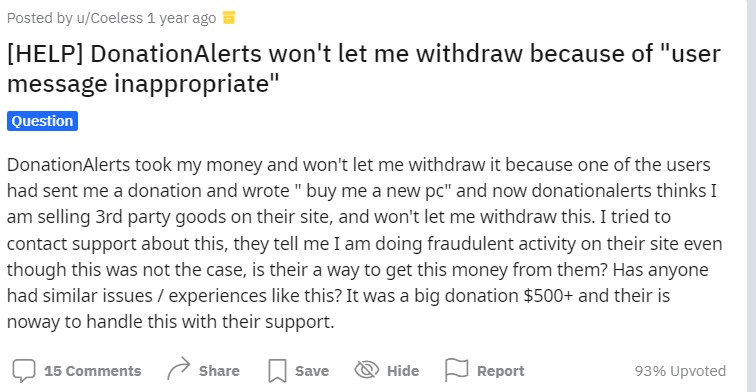Viewport: 756px width, 392px height.
Task: Click the yellow archived post icon
Action: (229, 18)
